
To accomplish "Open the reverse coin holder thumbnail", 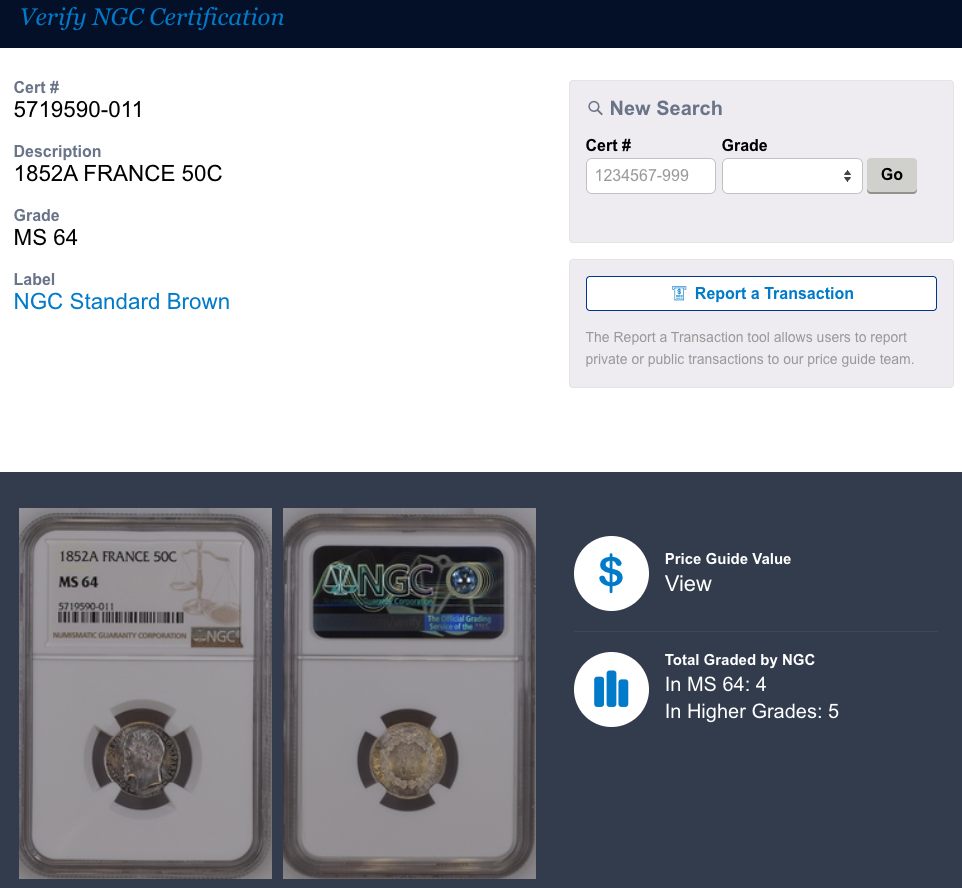I will click(x=409, y=693).
